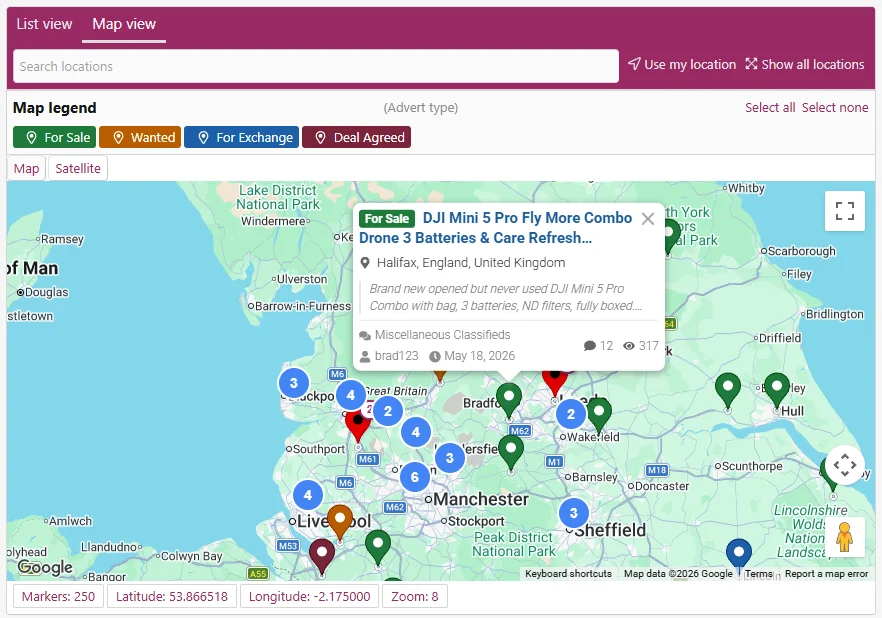Click the Latitude: 53.866518 status box
Screen dimensions: 882x618
172,596
